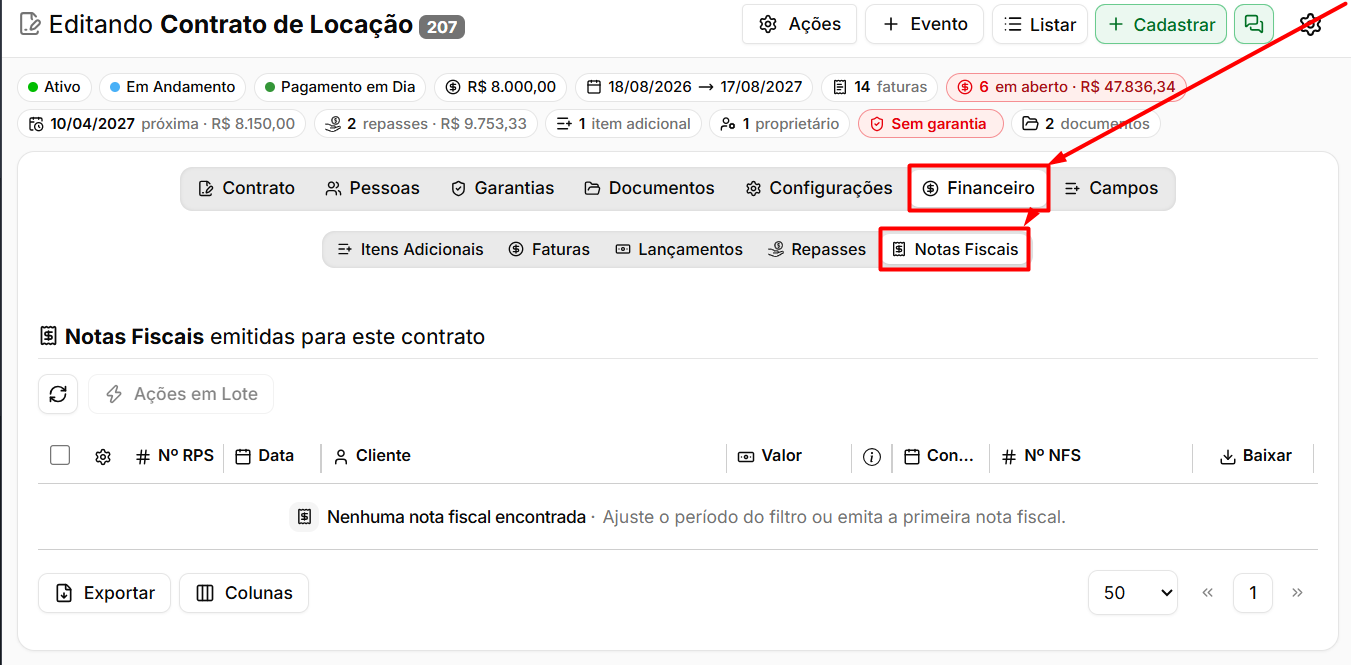This screenshot has width=1351, height=665.
Task: Open the Ações dropdown button
Action: [799, 24]
